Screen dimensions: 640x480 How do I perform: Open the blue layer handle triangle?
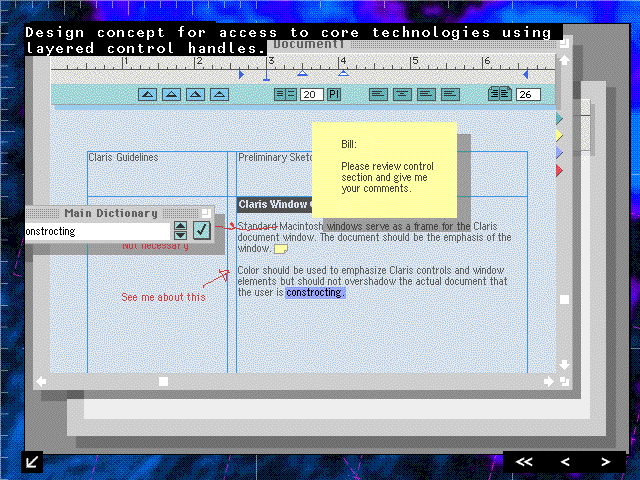pyautogui.click(x=559, y=153)
